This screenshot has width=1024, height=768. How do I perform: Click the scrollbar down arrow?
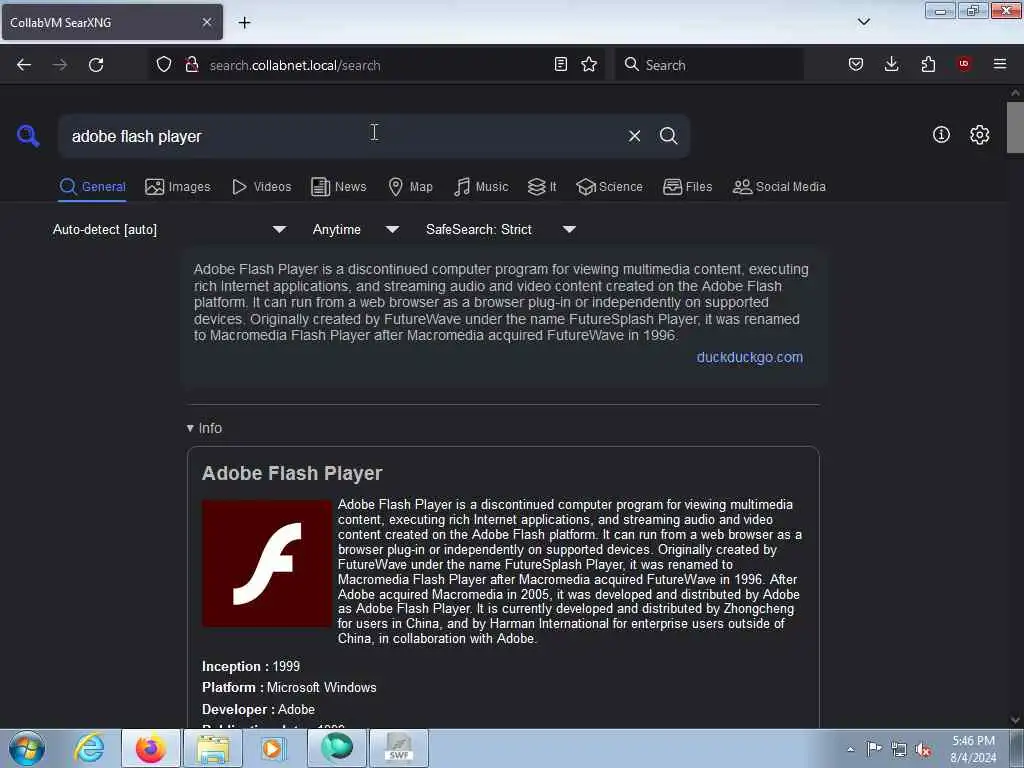pos(1015,720)
